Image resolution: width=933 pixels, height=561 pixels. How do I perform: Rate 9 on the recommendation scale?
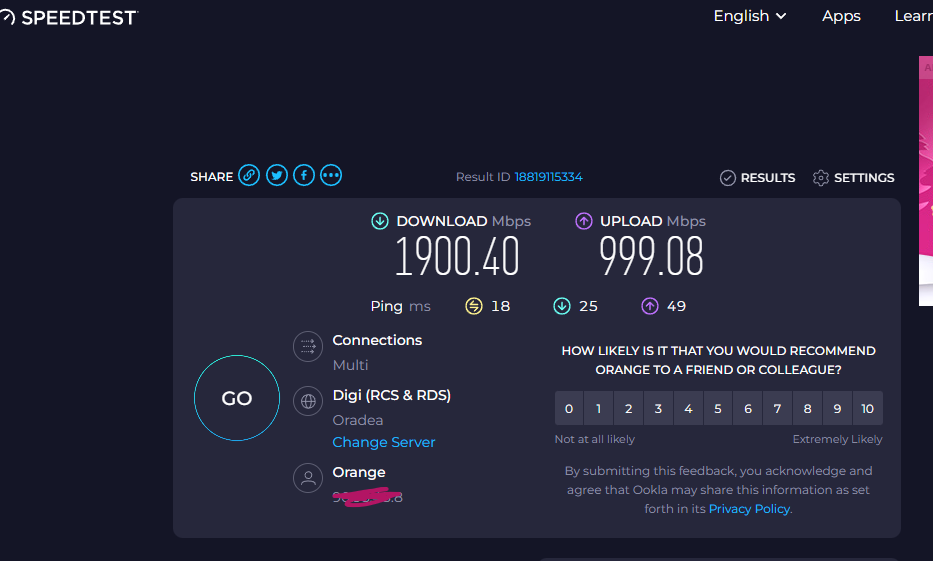[837, 408]
